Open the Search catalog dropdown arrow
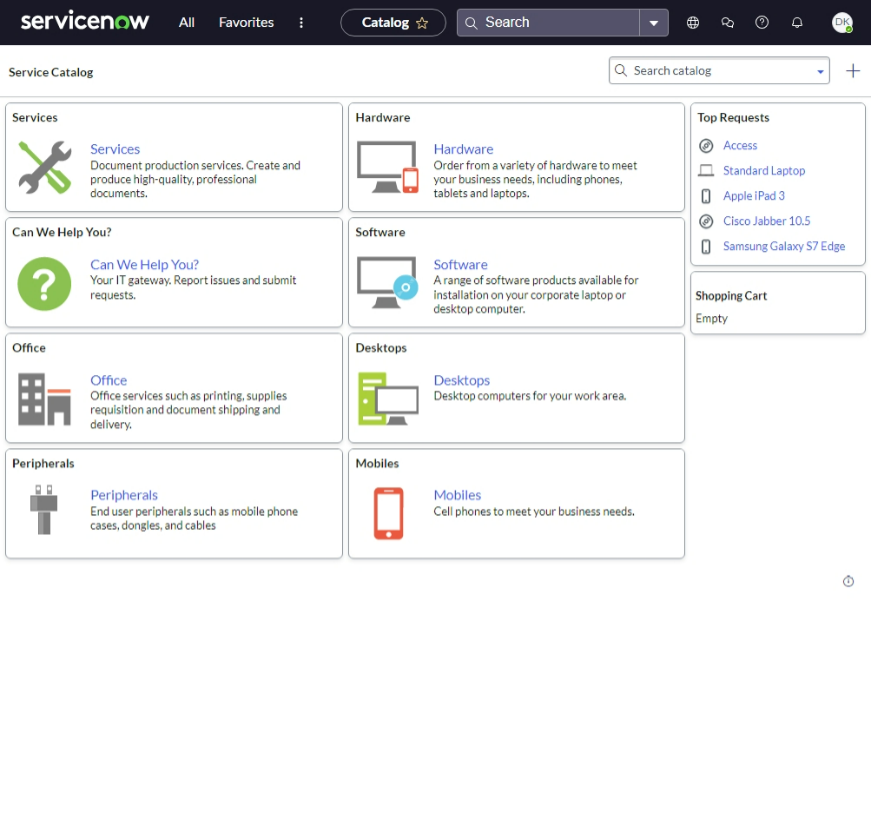Viewport: 871px width, 819px height. [821, 70]
